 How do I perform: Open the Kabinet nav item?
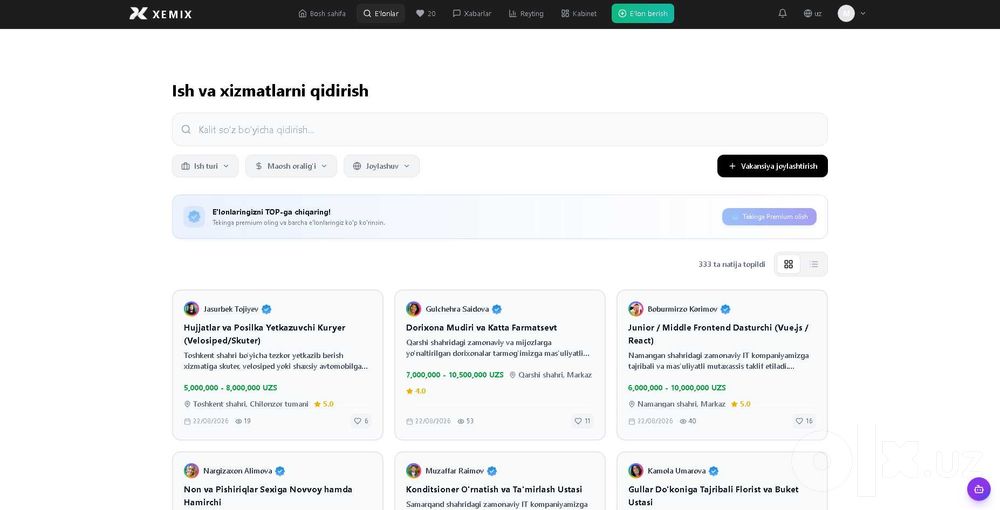[x=579, y=13]
